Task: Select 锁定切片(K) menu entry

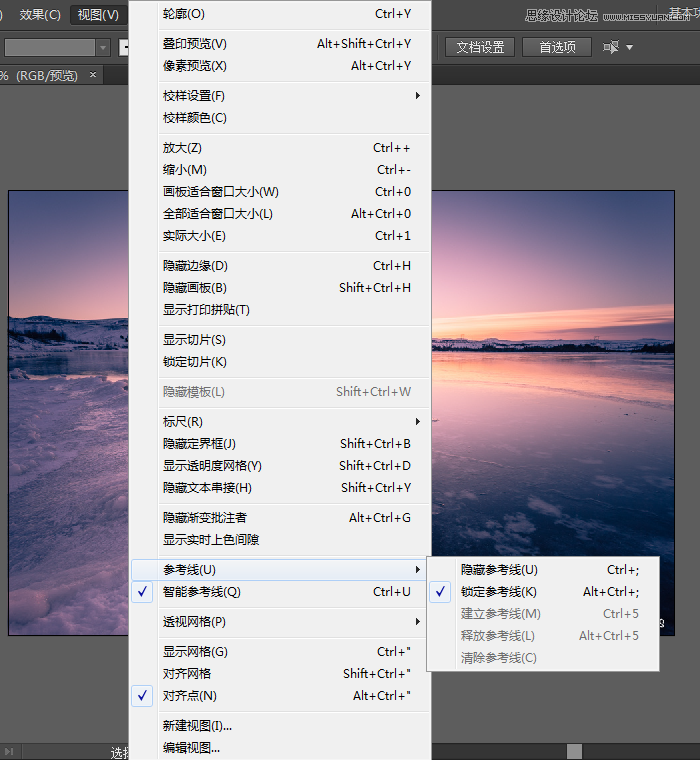Action: [281, 362]
